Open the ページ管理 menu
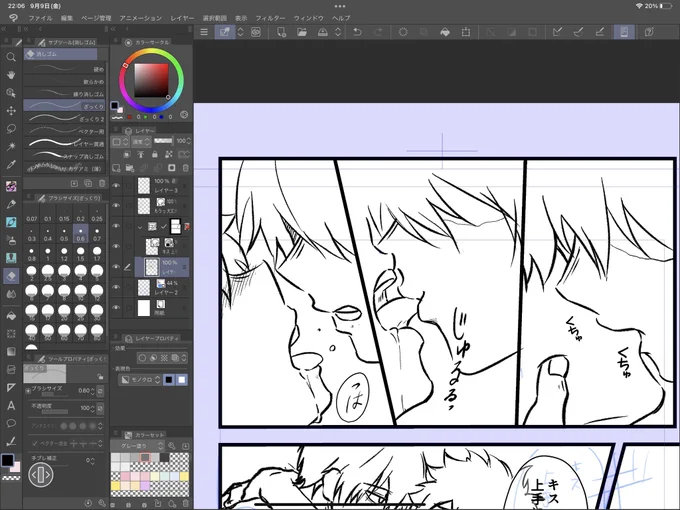The image size is (680, 510). click(x=96, y=18)
